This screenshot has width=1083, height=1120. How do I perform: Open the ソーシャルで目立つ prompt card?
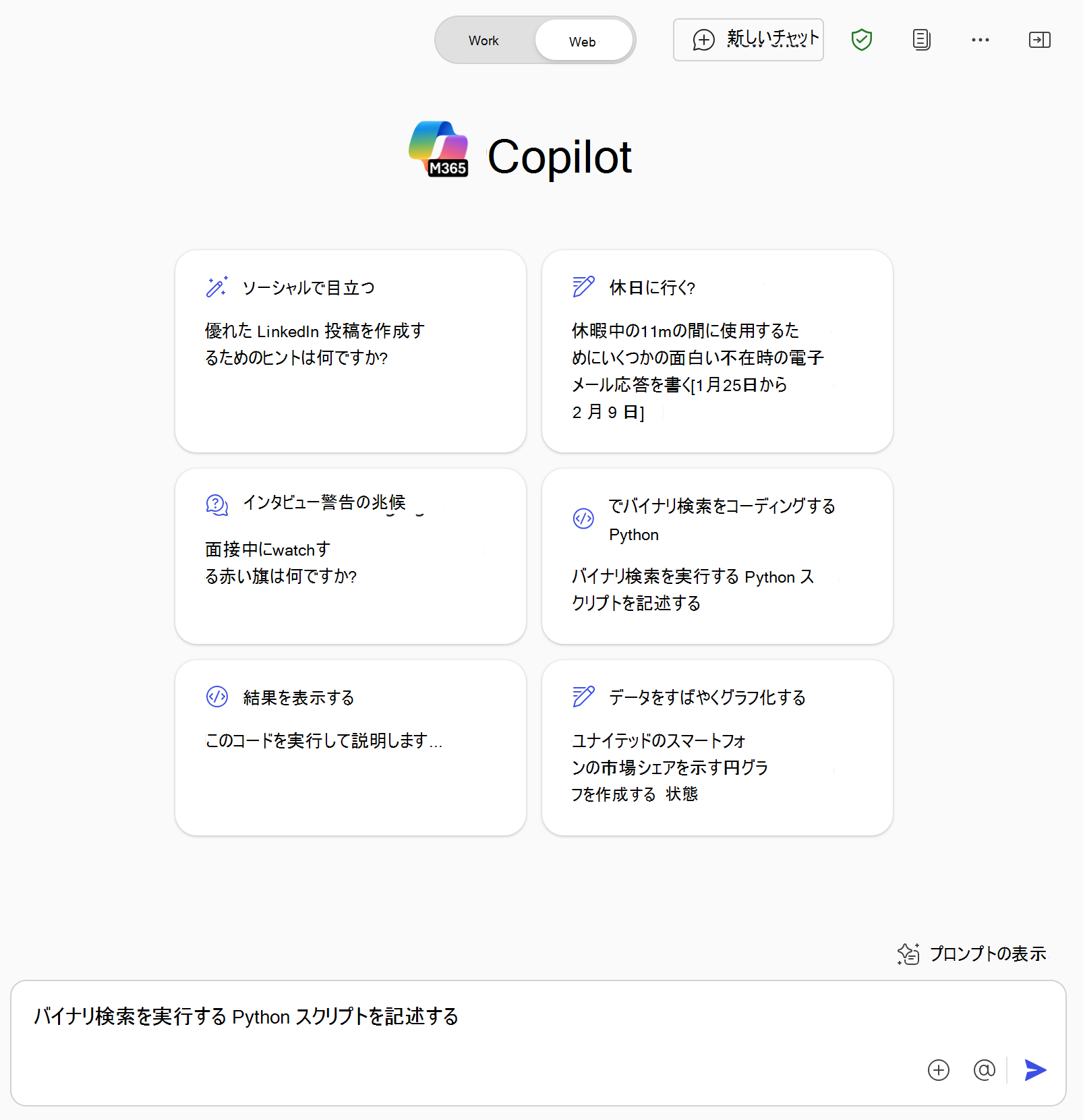click(x=350, y=351)
